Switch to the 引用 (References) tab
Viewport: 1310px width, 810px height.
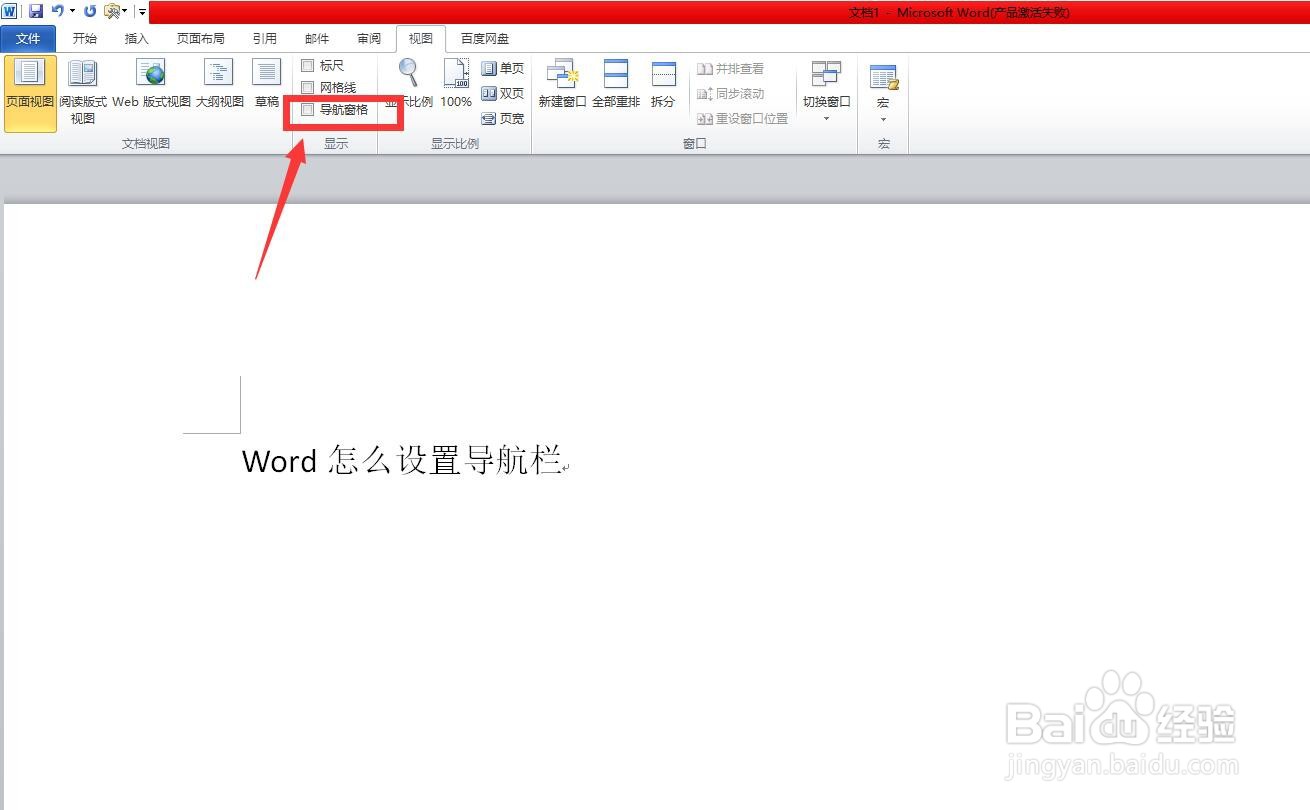pyautogui.click(x=265, y=39)
